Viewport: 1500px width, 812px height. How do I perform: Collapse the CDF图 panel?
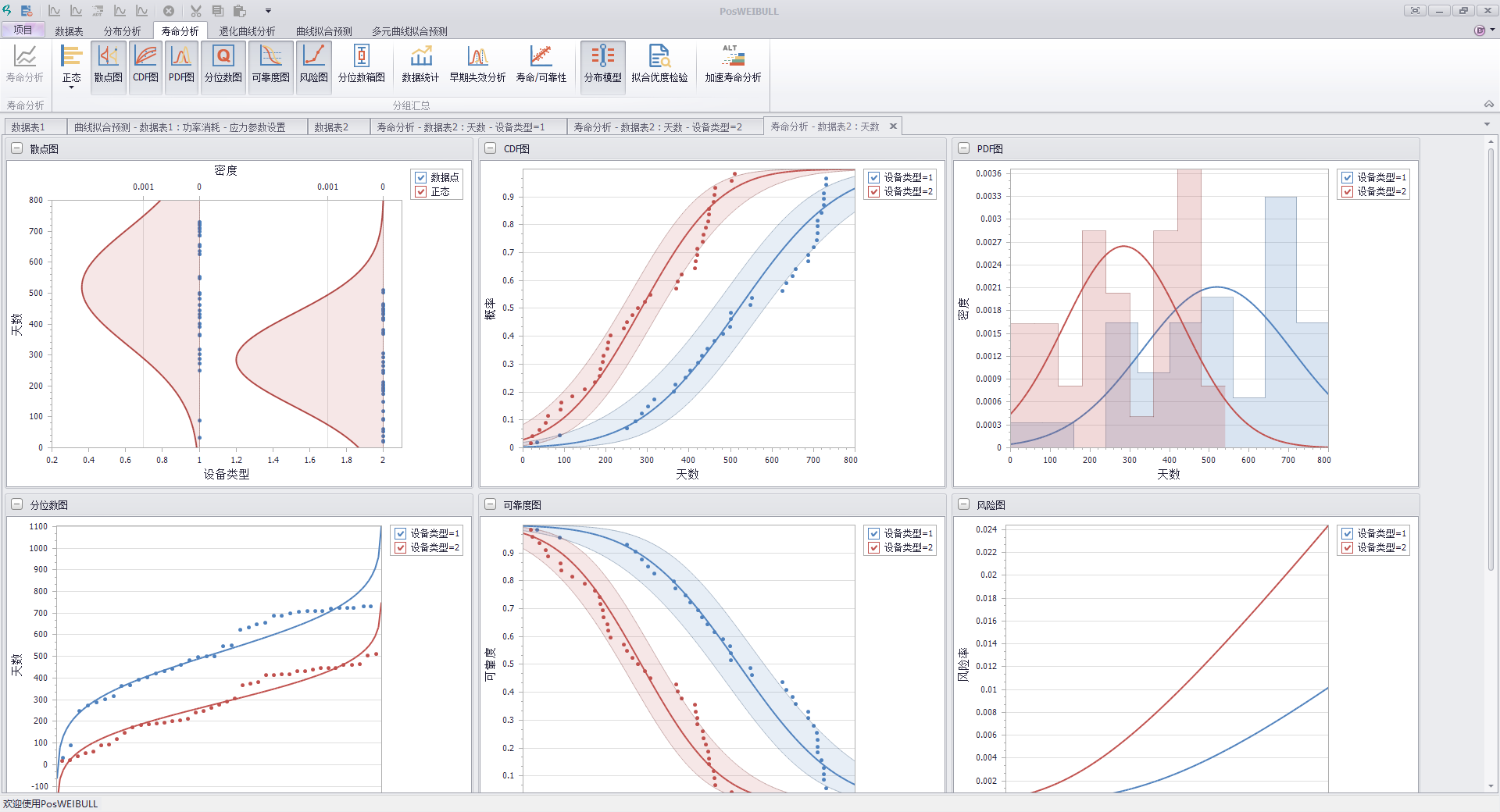(490, 148)
